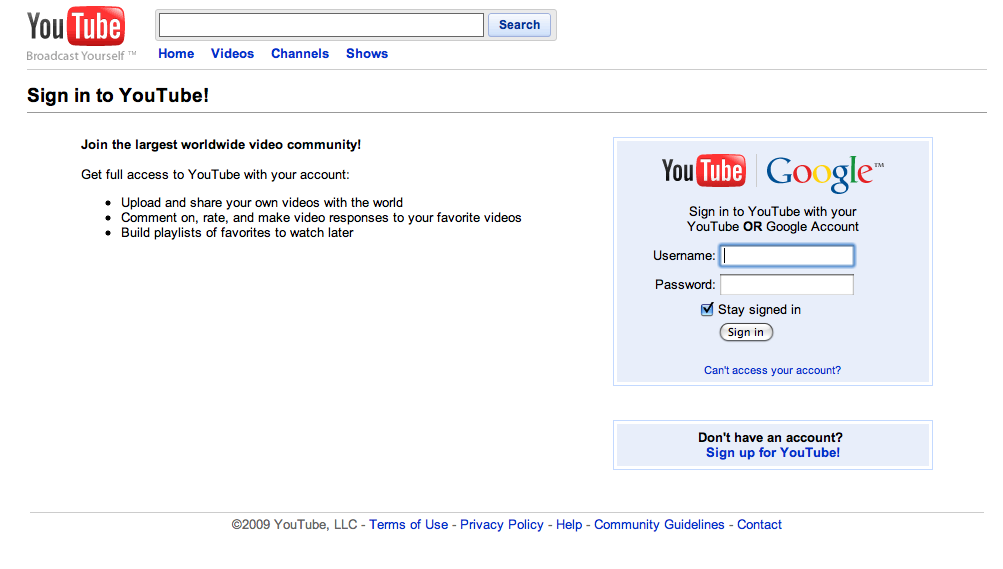Click the 'Don't have an account?' text

pyautogui.click(x=770, y=437)
